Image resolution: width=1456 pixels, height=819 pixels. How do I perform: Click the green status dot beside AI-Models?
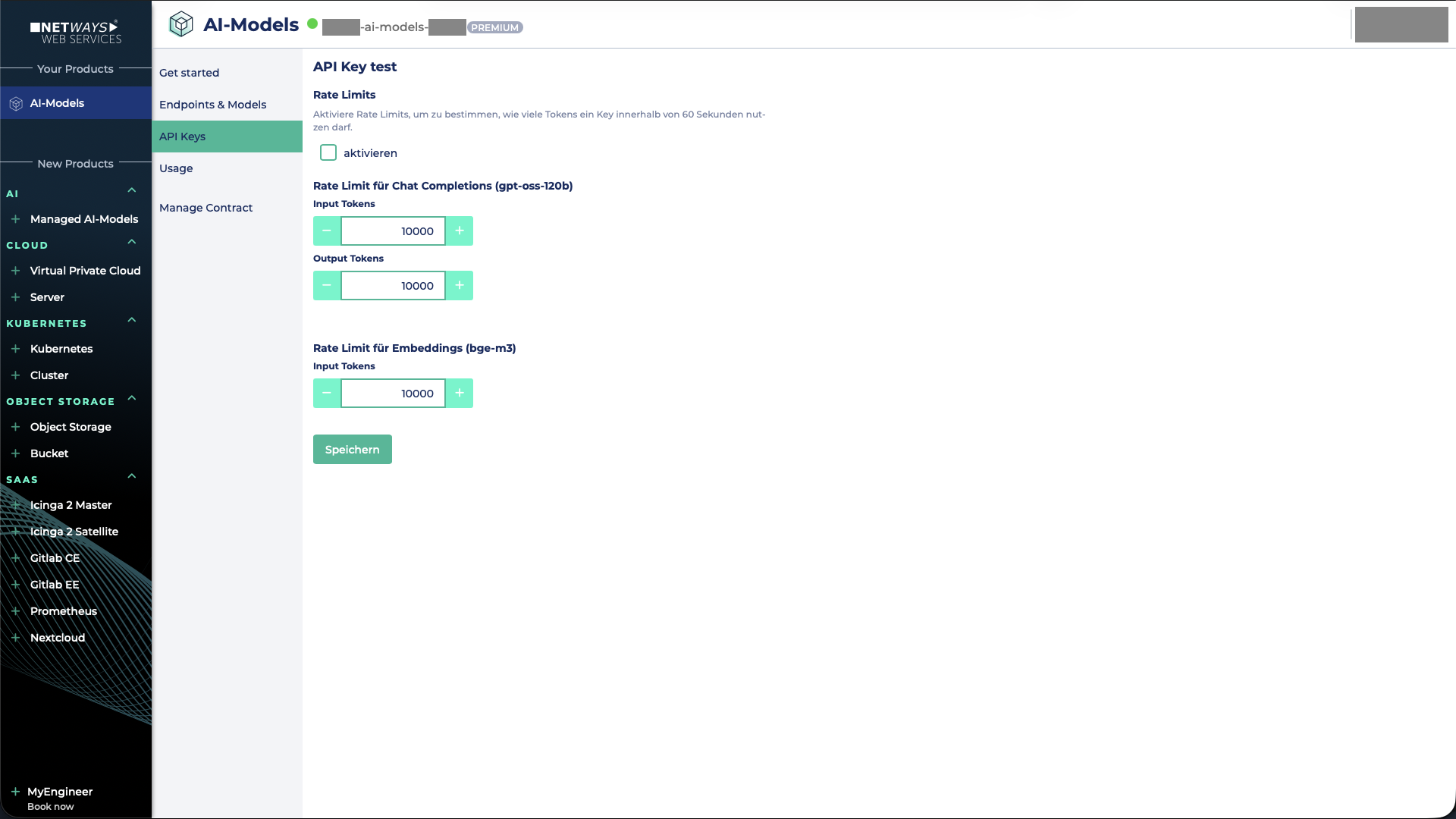point(312,24)
